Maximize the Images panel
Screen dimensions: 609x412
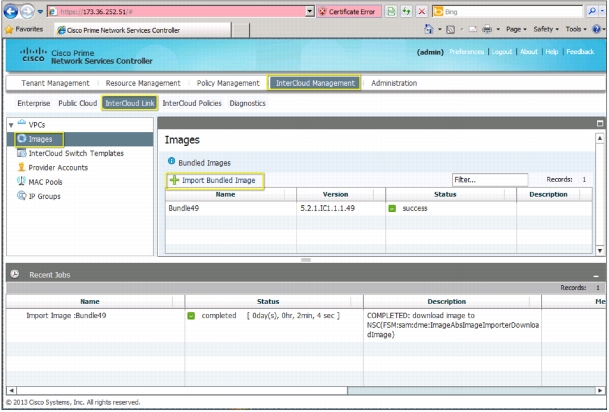coord(600,123)
